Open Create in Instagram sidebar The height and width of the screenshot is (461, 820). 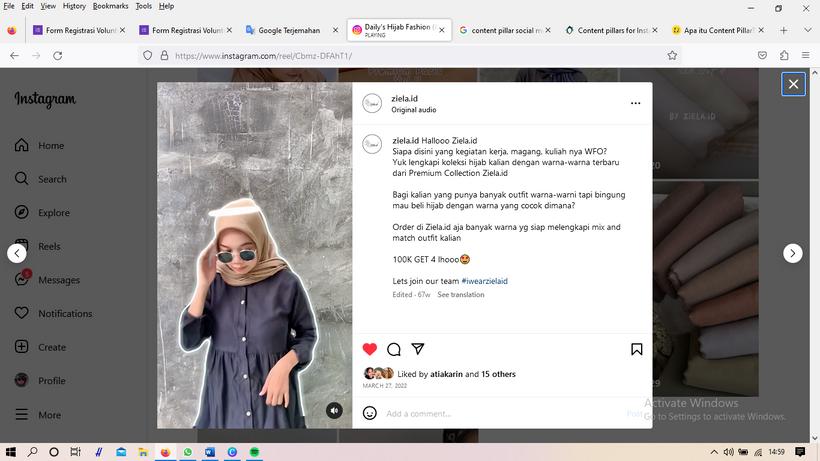pos(40,347)
